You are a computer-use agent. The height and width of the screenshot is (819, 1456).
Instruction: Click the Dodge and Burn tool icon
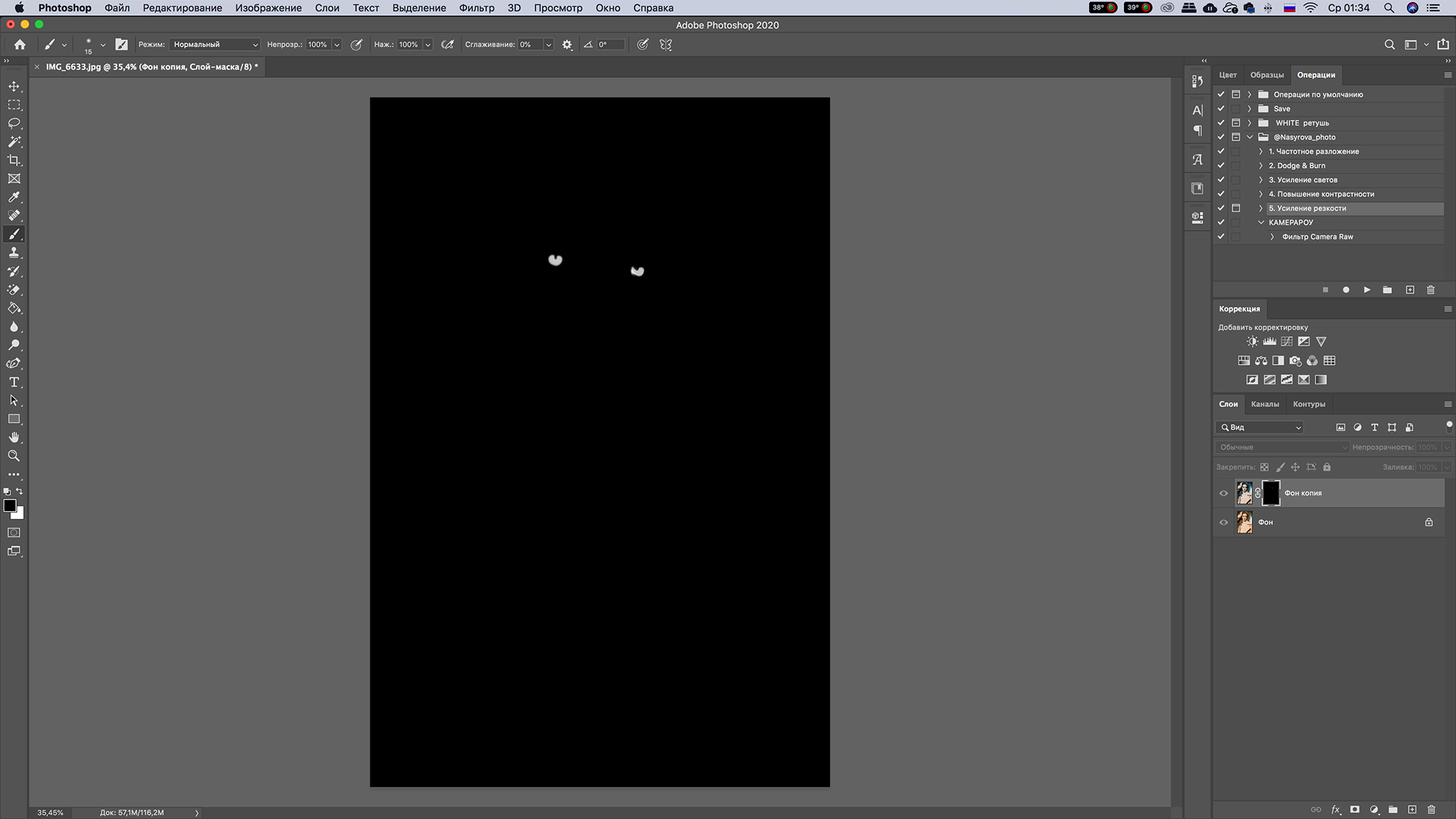point(14,344)
